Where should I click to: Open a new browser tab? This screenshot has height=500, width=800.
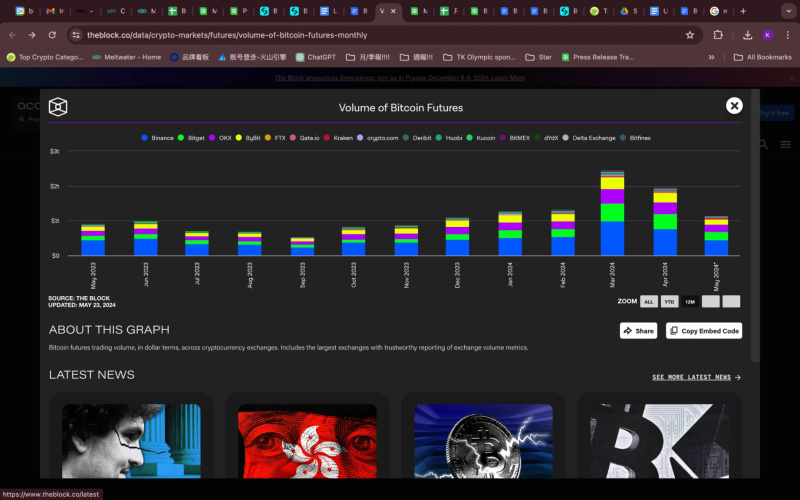tap(742, 11)
